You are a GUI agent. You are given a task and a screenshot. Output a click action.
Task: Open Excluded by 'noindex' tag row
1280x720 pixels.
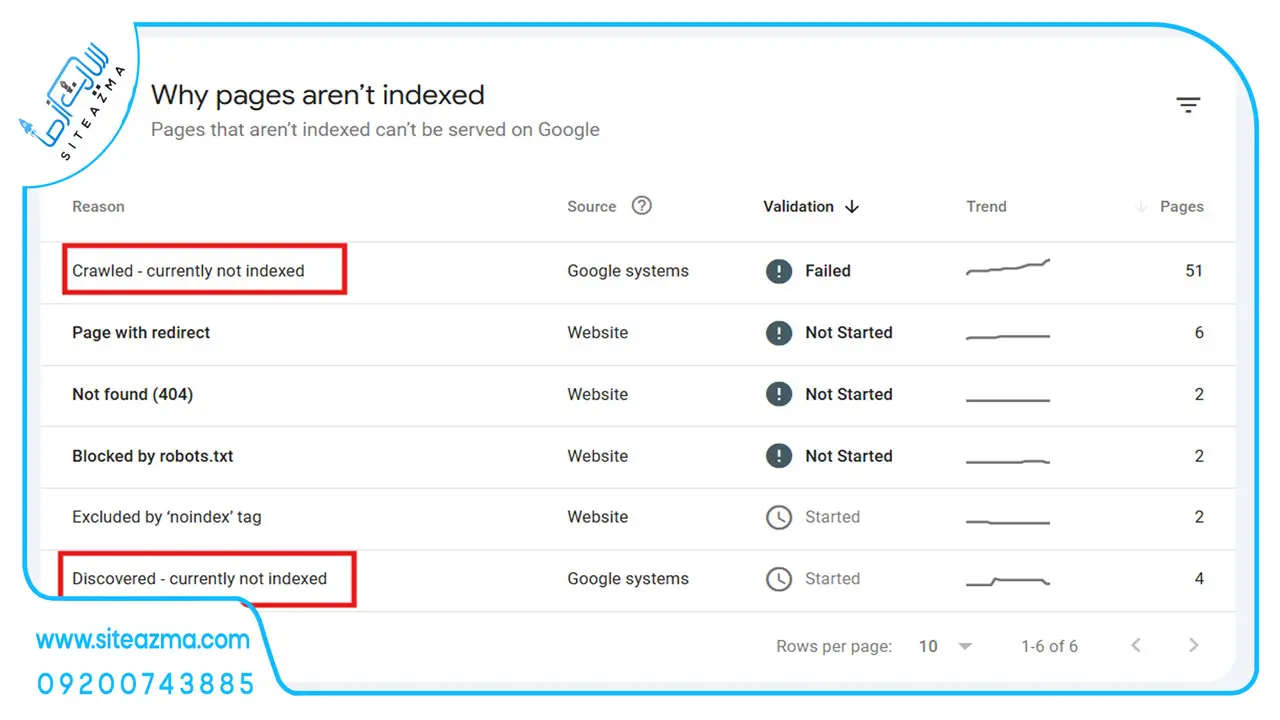tap(638, 517)
